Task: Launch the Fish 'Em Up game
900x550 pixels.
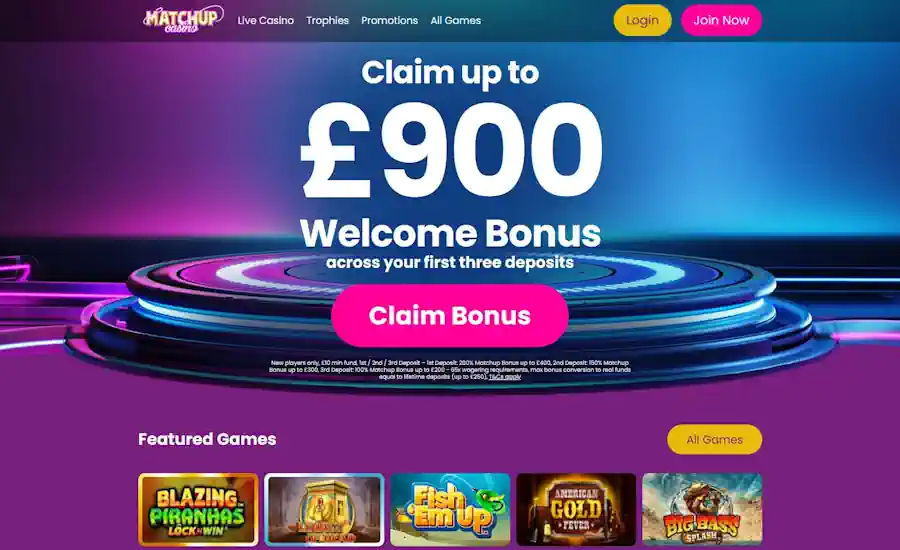Action: tap(450, 509)
